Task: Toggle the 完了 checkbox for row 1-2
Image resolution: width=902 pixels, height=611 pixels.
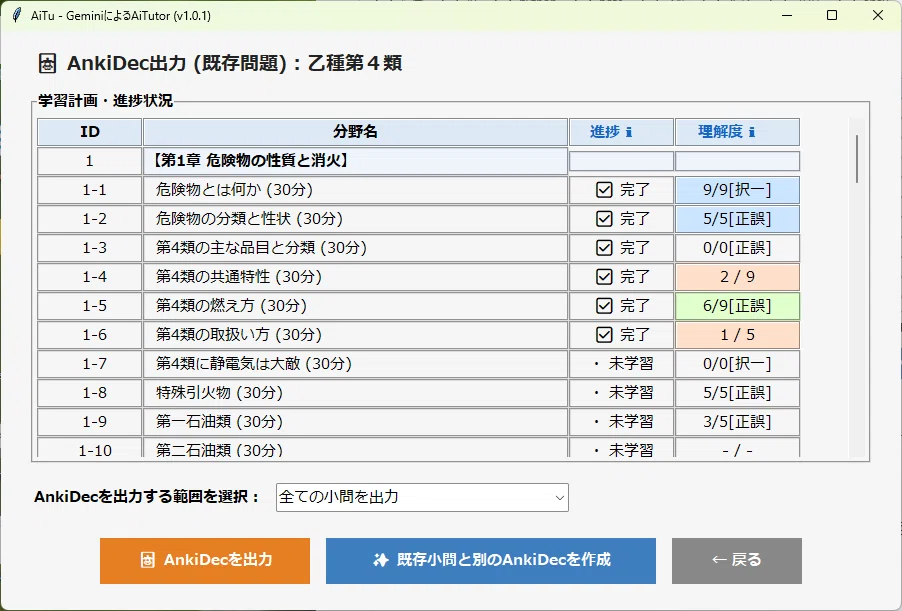Action: (604, 219)
